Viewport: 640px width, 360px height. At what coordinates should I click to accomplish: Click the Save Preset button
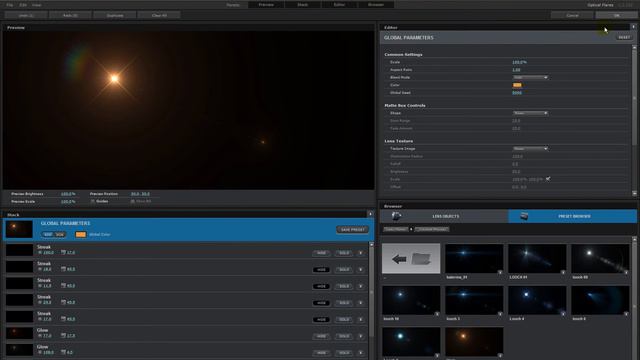(x=353, y=229)
